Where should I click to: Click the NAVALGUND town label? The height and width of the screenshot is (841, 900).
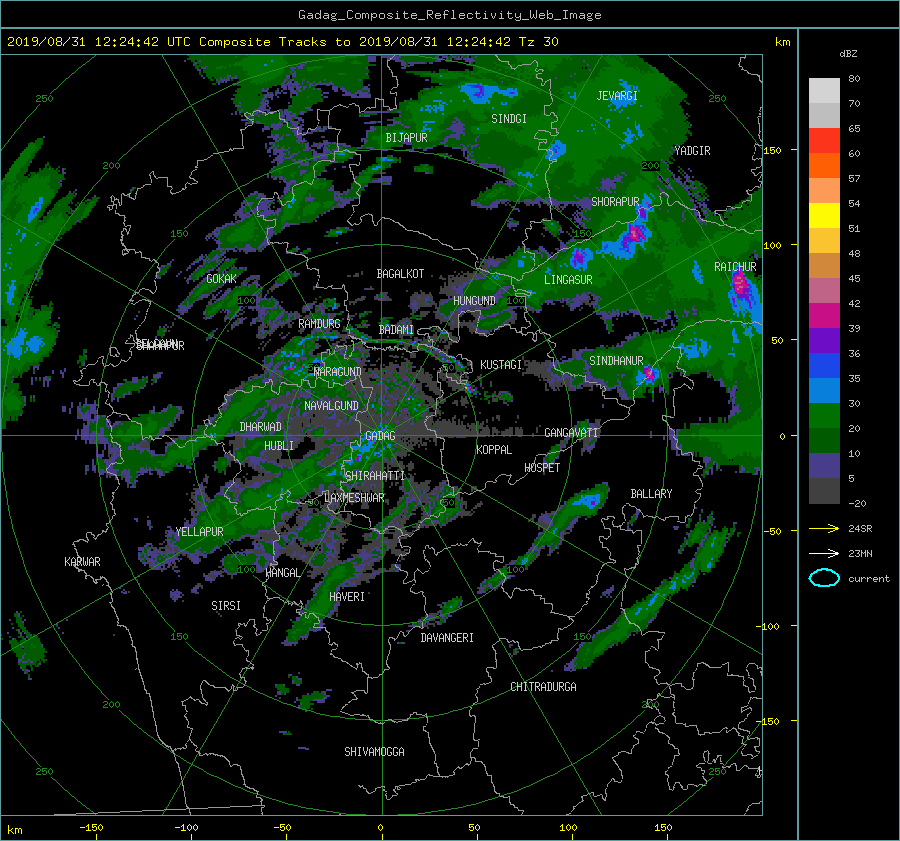(331, 406)
